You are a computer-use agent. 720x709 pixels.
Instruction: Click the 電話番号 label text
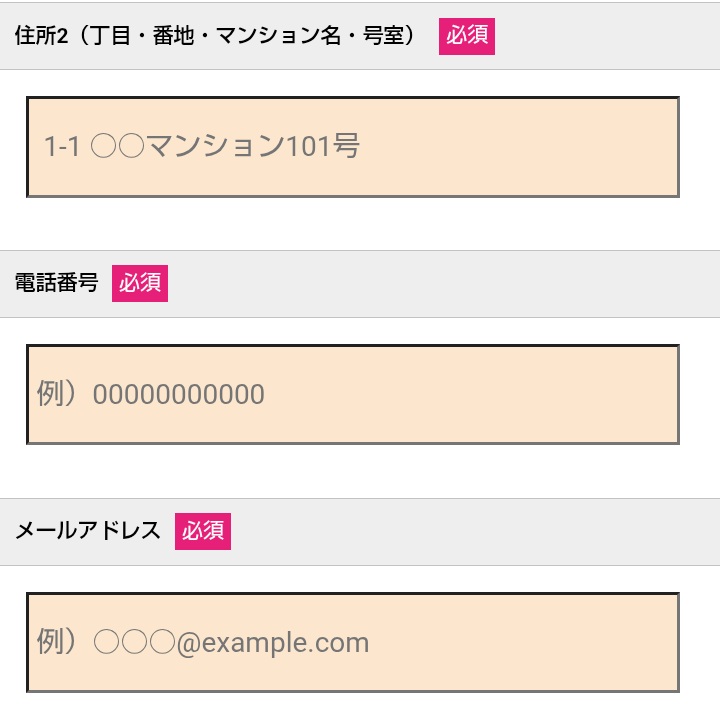(x=57, y=284)
